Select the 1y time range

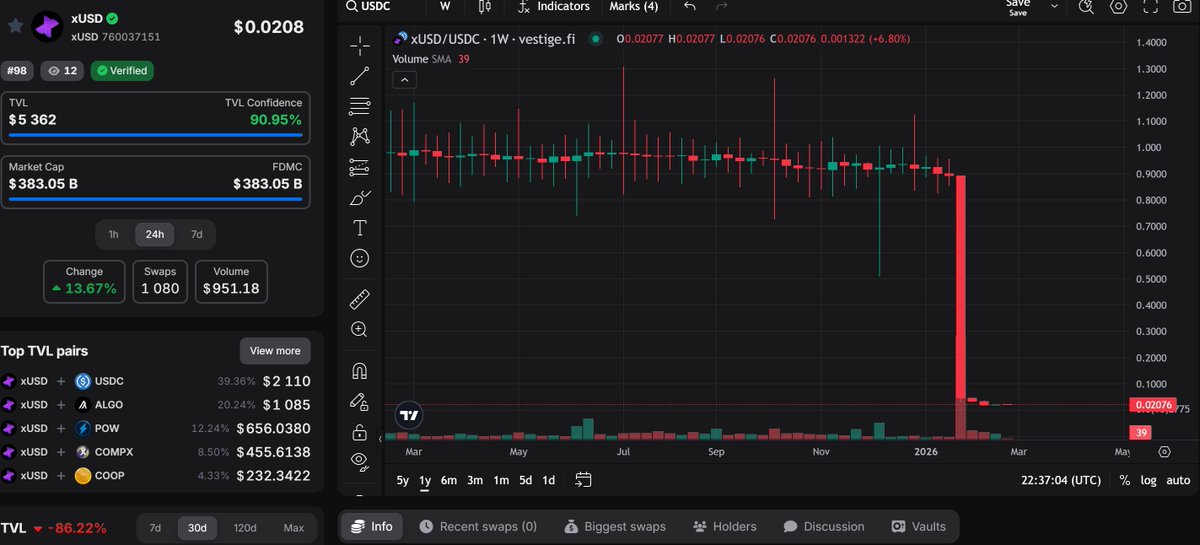[425, 480]
